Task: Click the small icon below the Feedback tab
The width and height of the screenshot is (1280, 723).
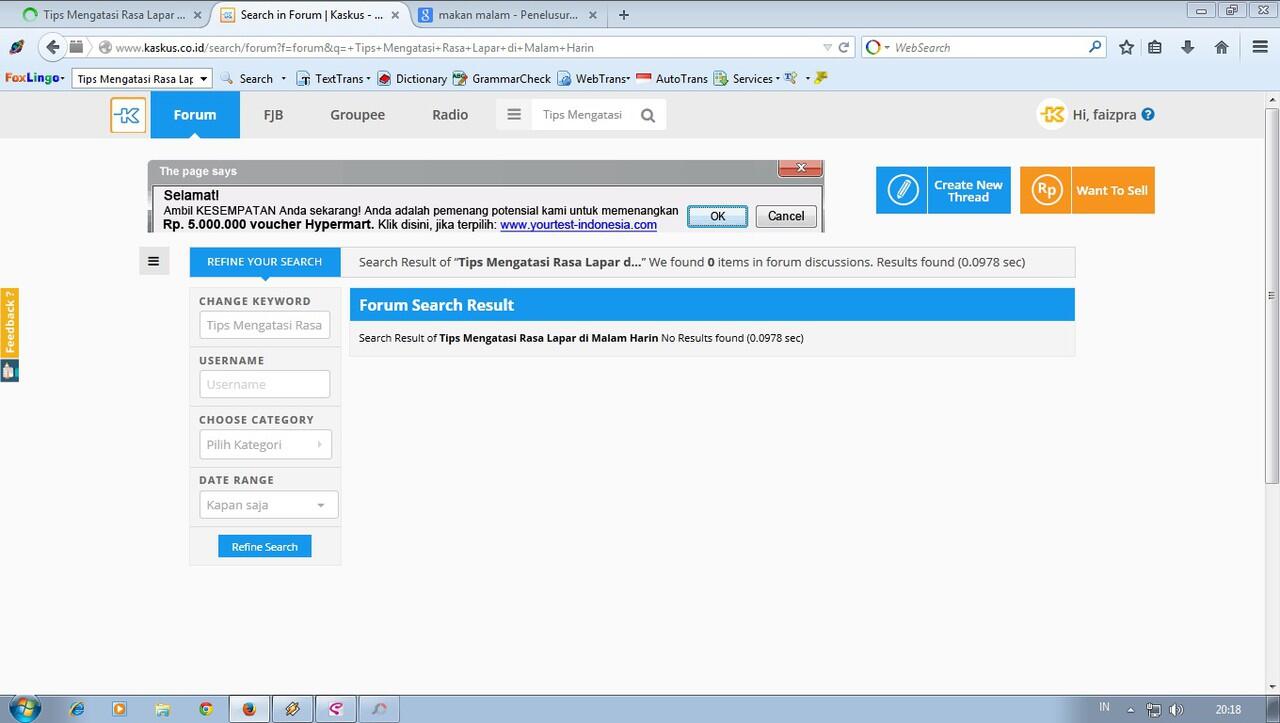Action: click(9, 370)
